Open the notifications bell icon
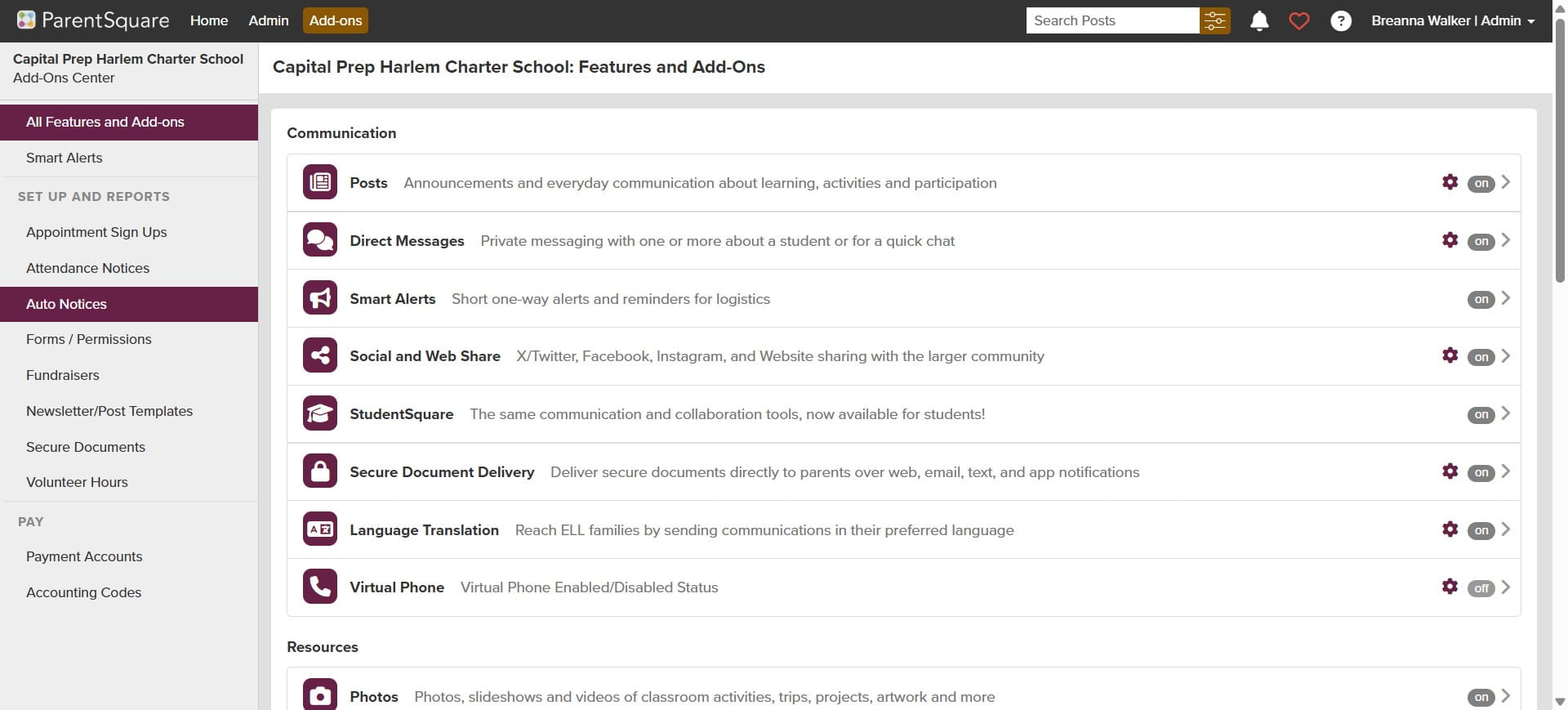1568x710 pixels. (1259, 20)
